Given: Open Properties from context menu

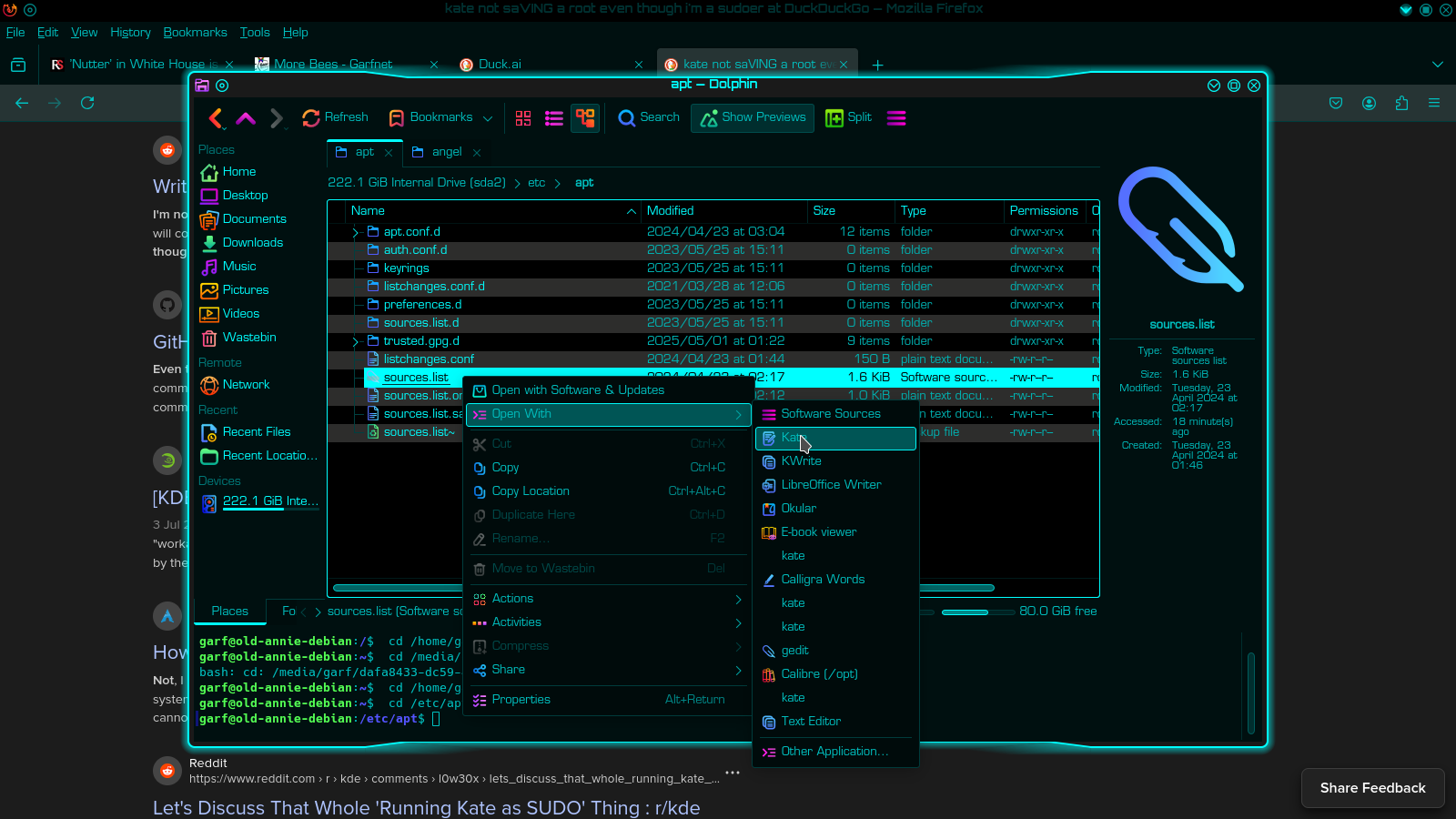Looking at the screenshot, I should click(609, 700).
